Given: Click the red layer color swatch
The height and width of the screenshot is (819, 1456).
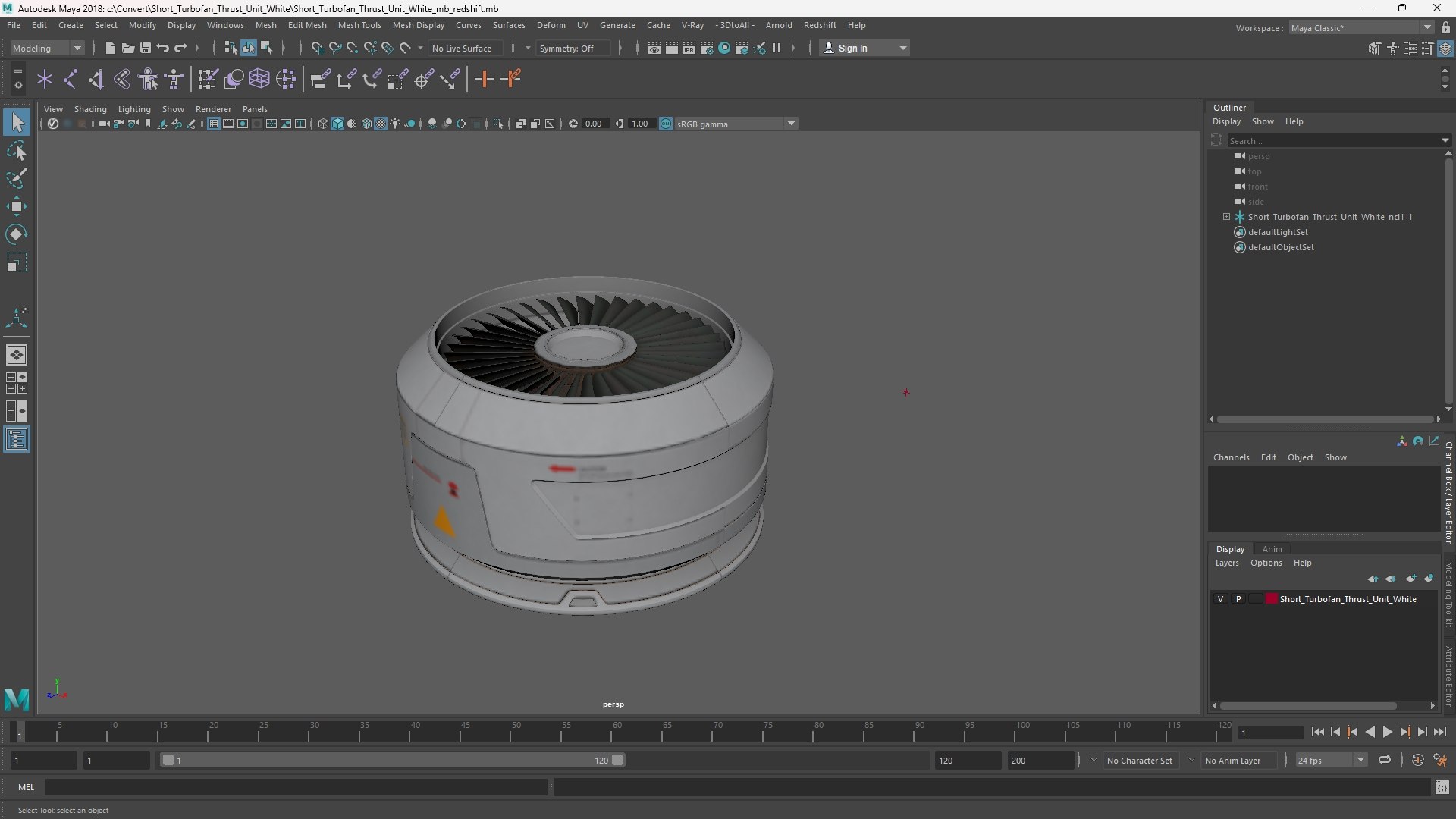Looking at the screenshot, I should pyautogui.click(x=1272, y=599).
